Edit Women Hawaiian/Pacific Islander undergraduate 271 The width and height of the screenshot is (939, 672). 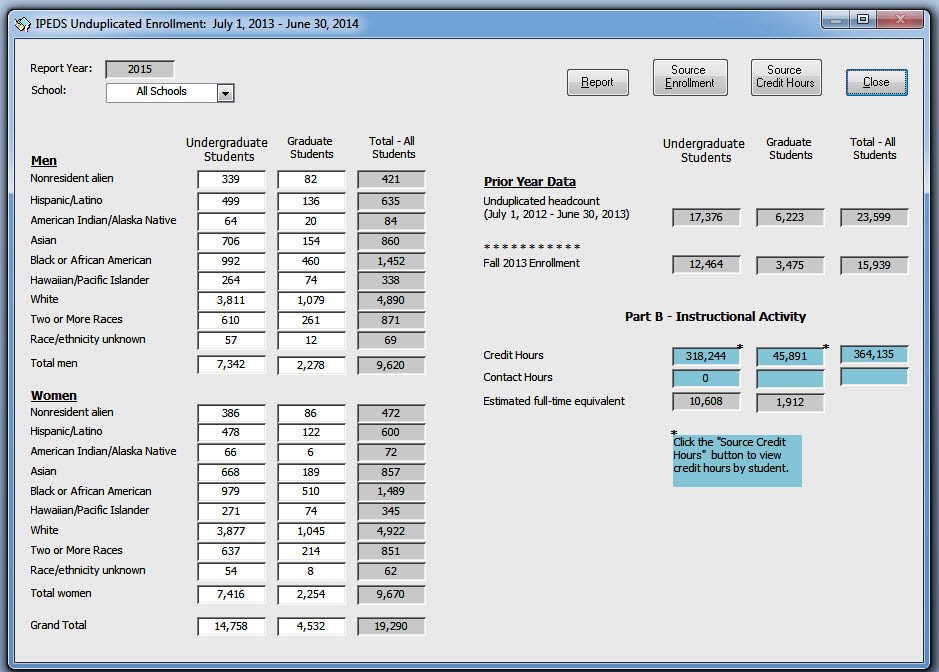[x=231, y=511]
